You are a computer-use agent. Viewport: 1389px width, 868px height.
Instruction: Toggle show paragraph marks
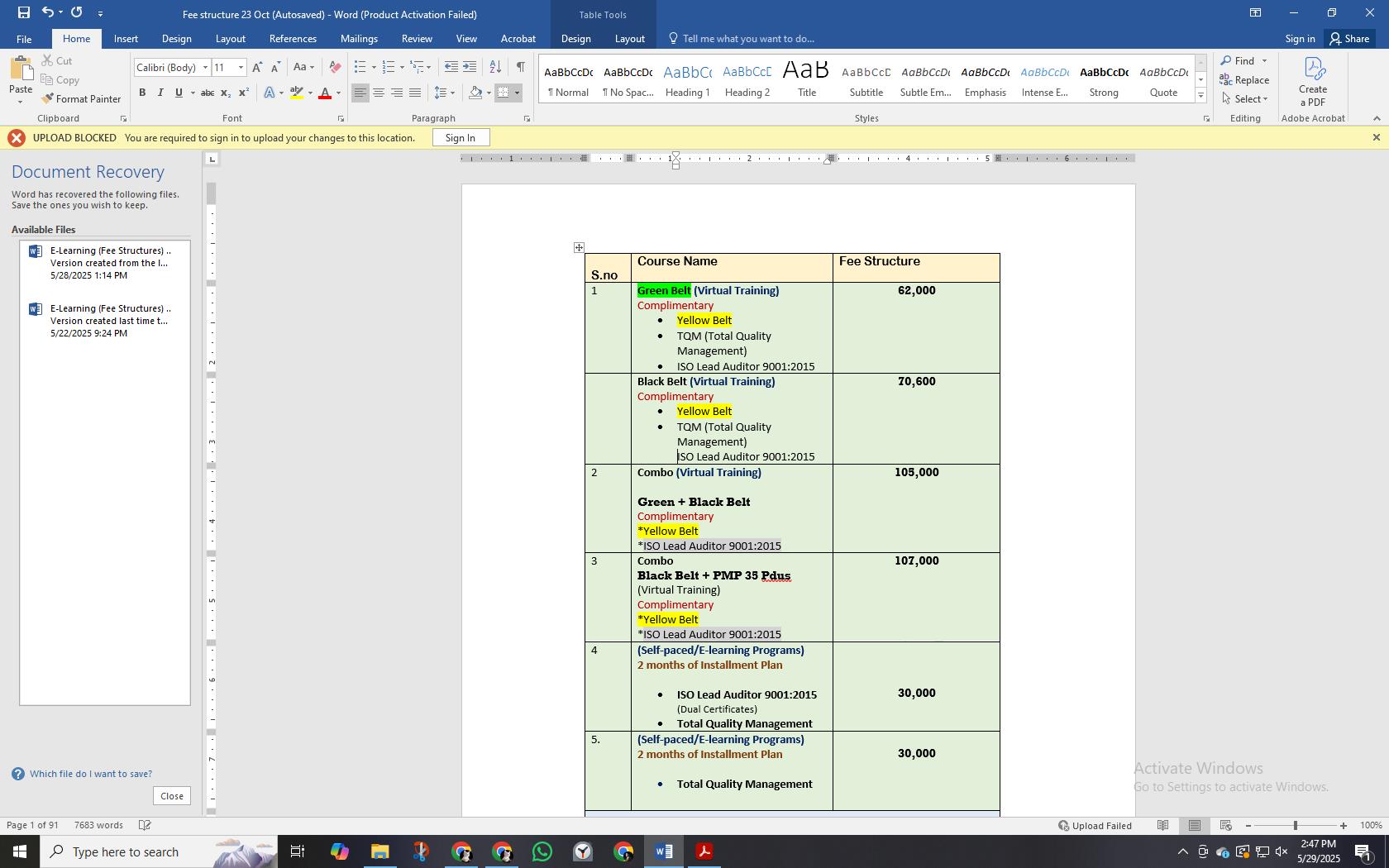520,68
